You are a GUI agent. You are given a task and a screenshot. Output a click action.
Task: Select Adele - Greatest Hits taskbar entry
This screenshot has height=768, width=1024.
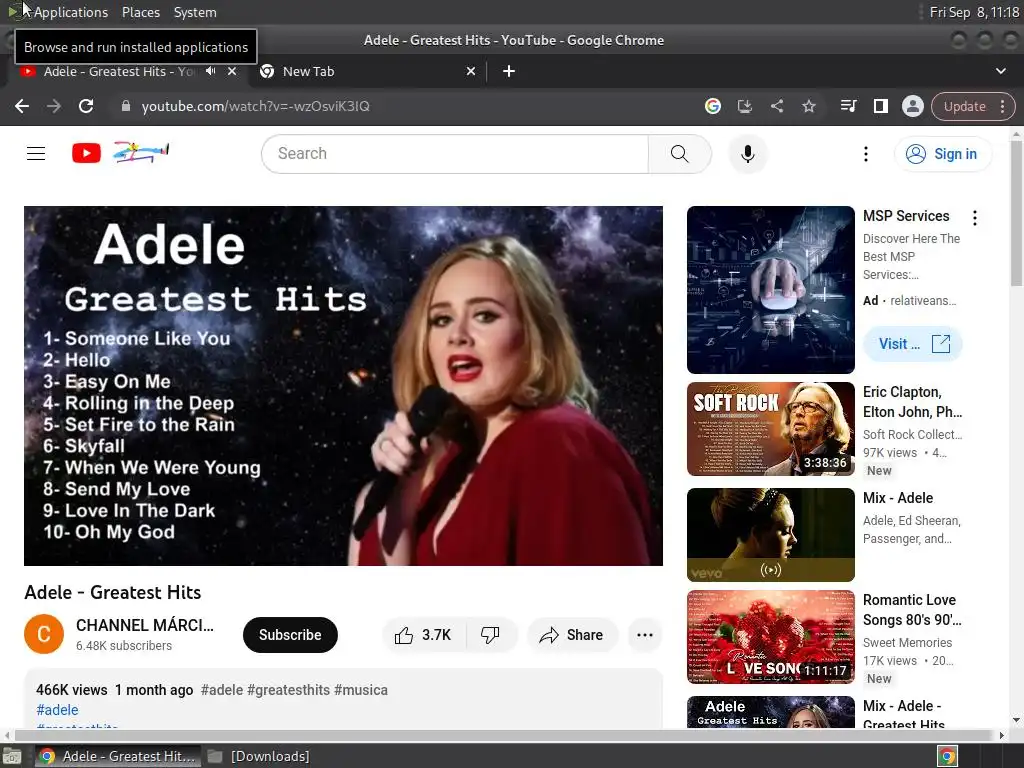coord(118,756)
